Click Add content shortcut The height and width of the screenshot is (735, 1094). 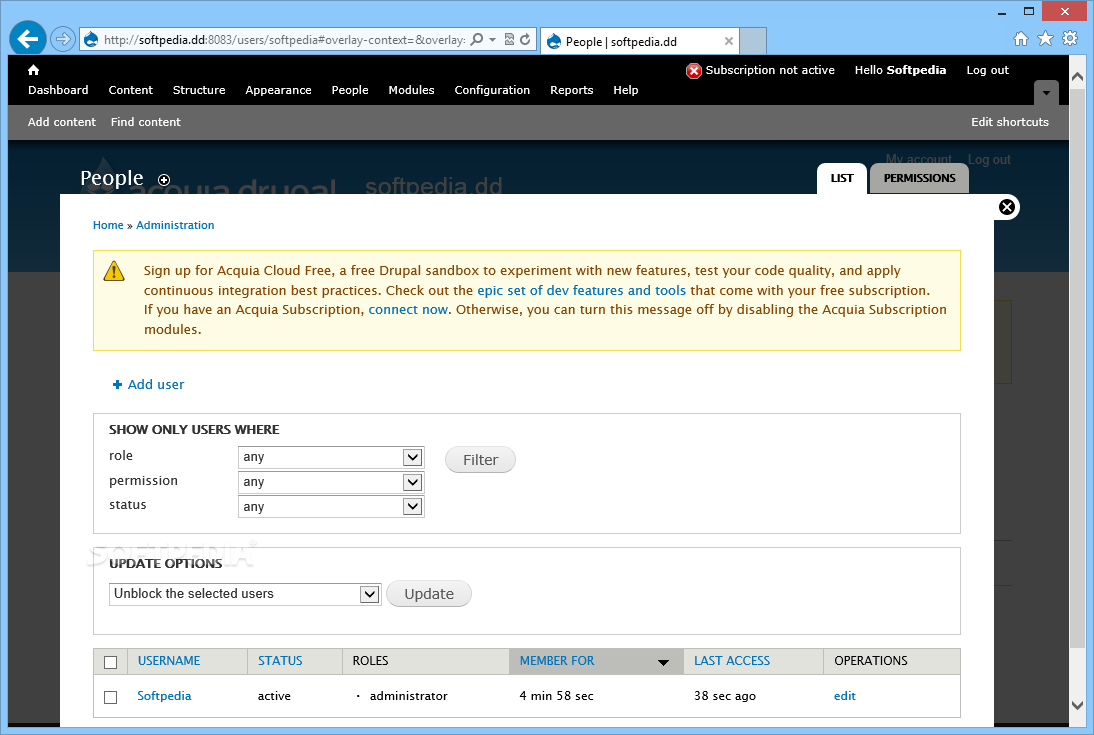[x=61, y=122]
